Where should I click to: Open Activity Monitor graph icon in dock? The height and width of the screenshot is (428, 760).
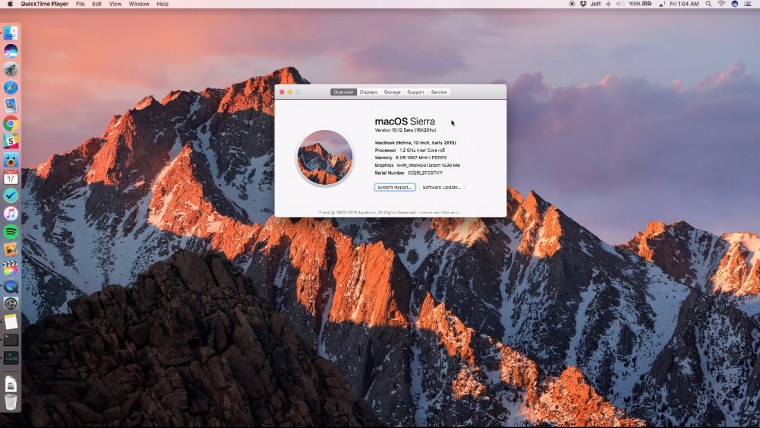[11, 358]
